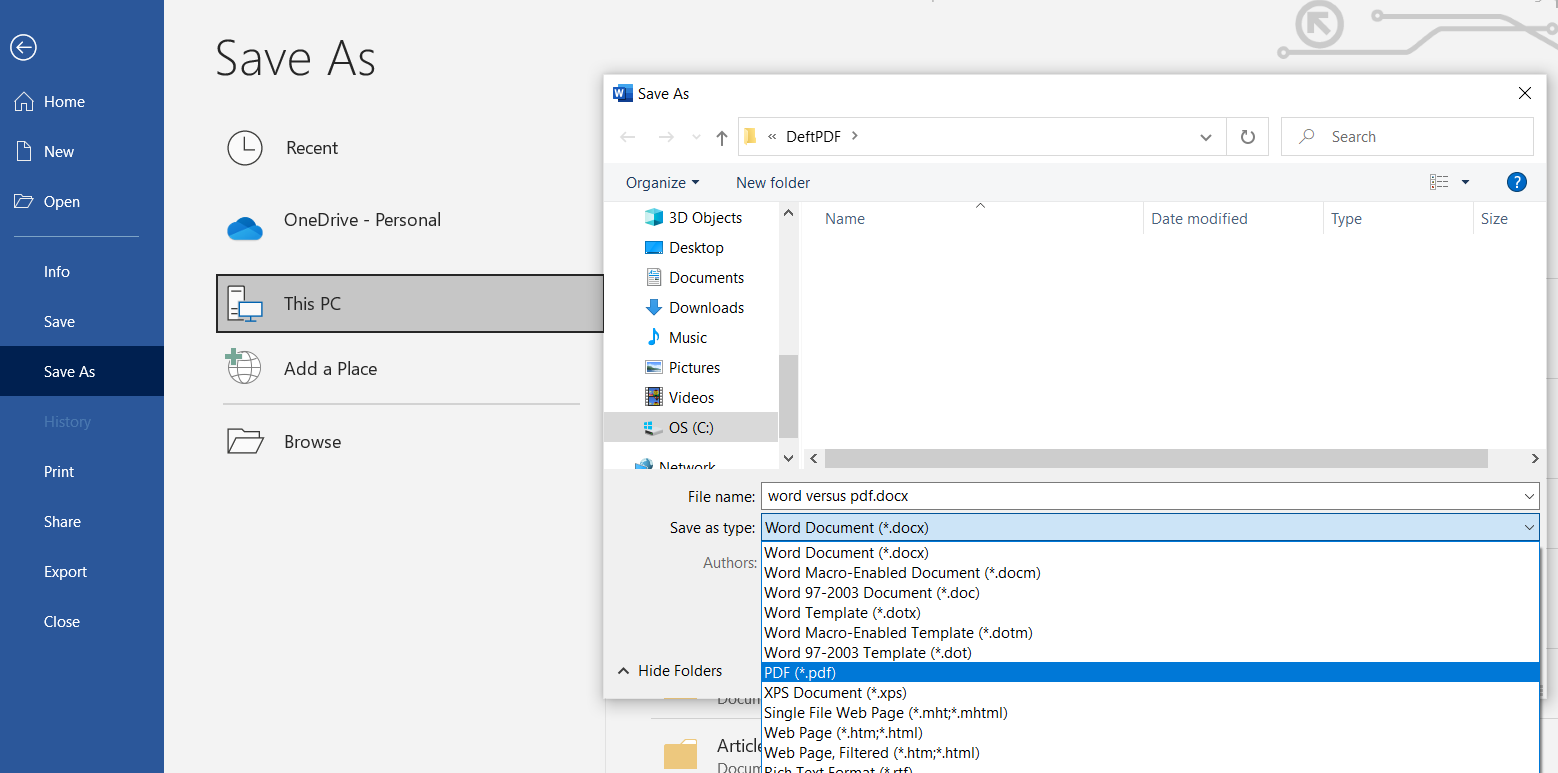Refresh the DeftPDF folder view

click(1247, 137)
